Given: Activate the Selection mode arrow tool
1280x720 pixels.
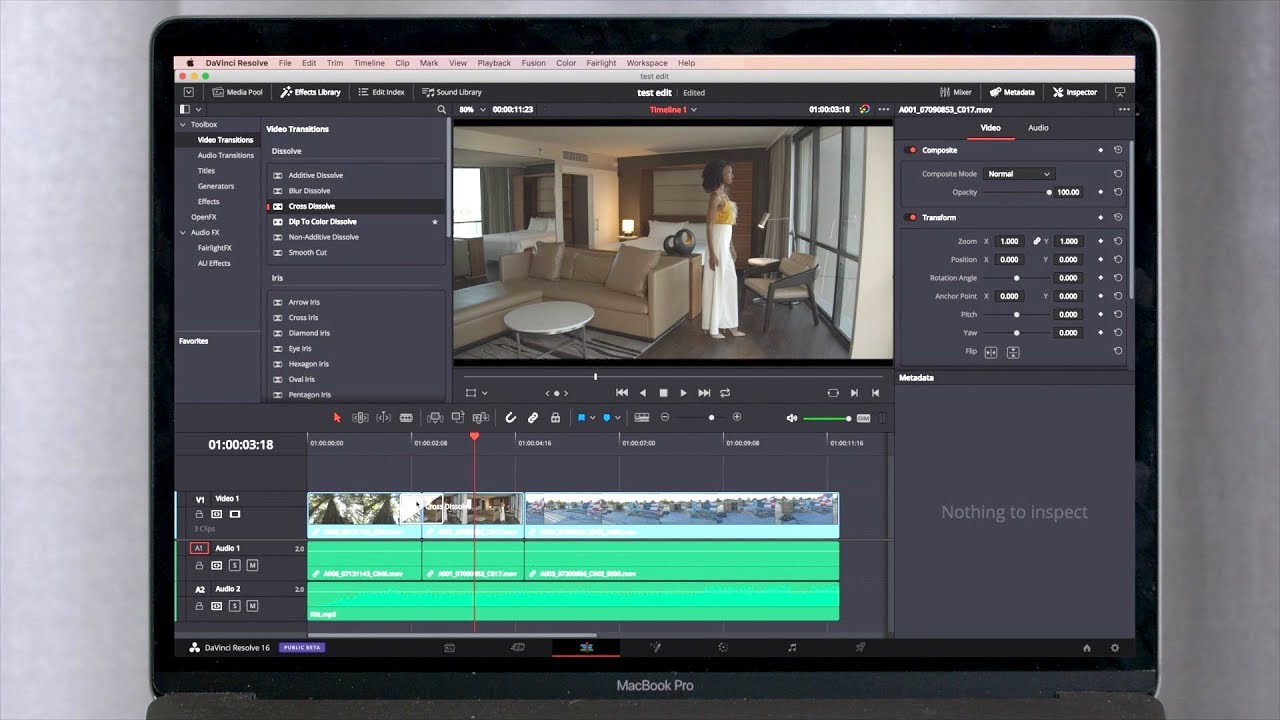Looking at the screenshot, I should point(337,417).
